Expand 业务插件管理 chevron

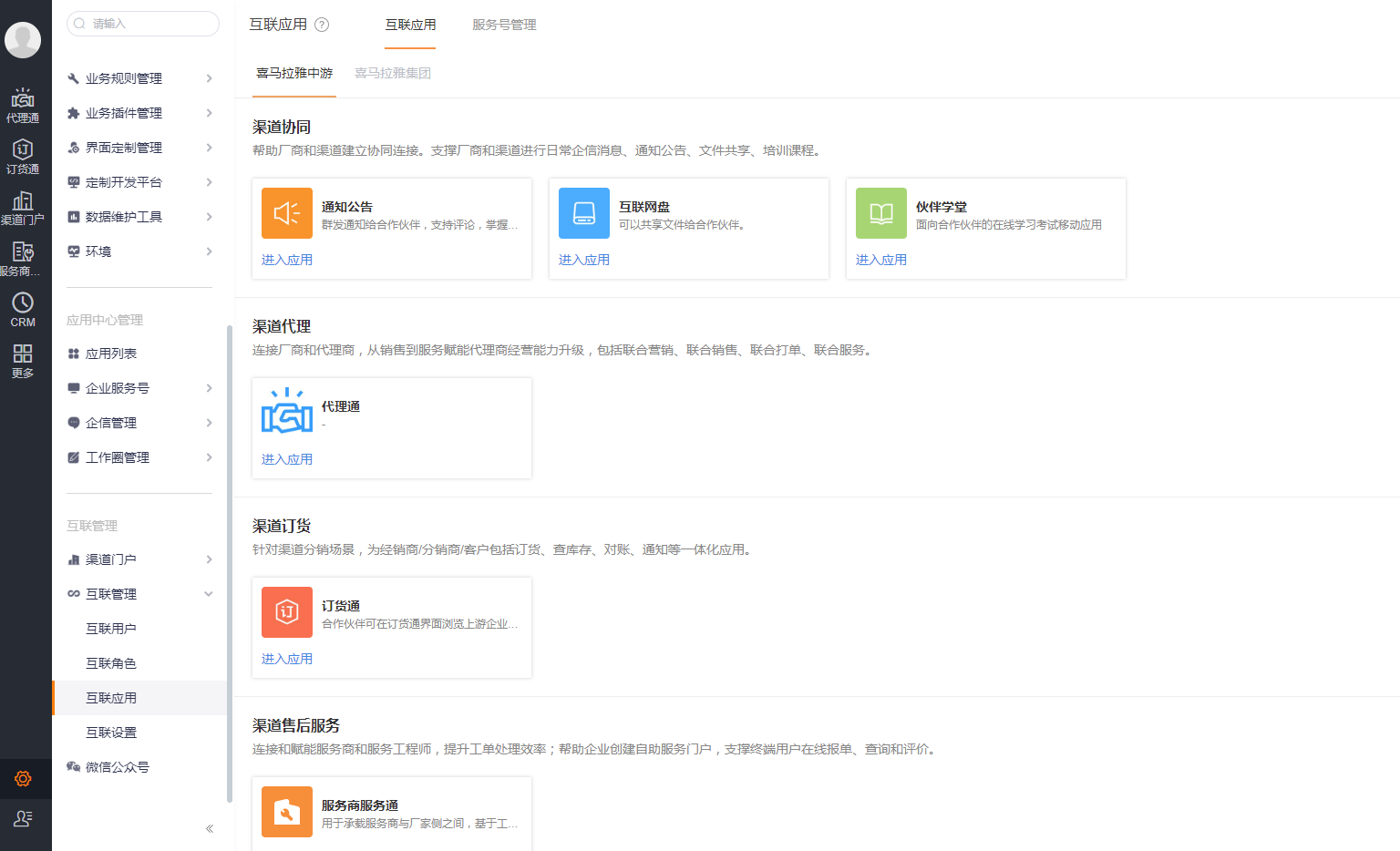pyautogui.click(x=210, y=113)
